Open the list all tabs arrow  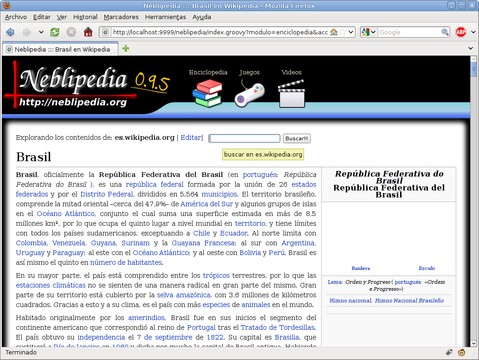click(x=471, y=49)
